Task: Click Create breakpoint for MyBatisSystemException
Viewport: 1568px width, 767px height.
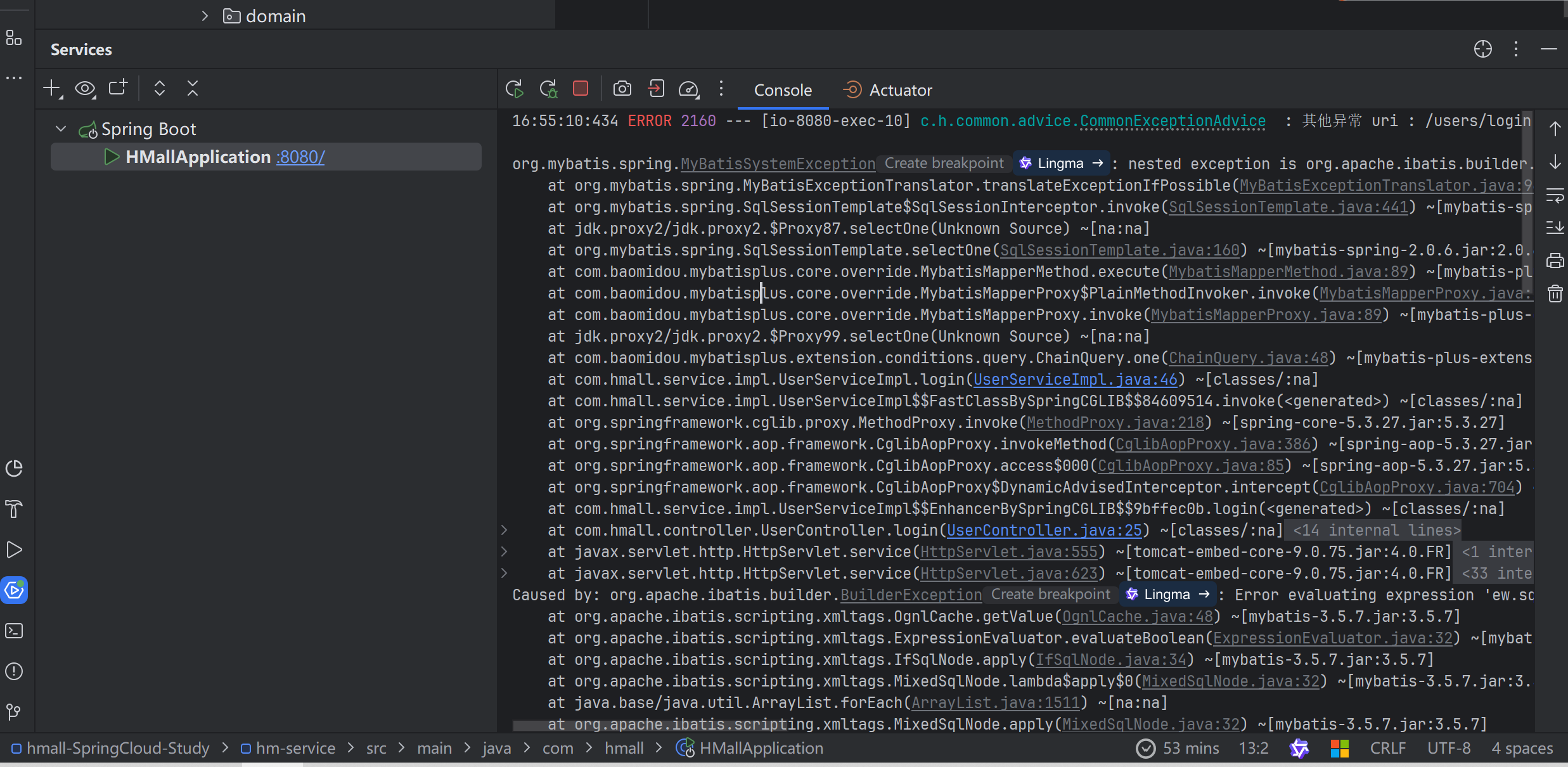Action: (944, 164)
